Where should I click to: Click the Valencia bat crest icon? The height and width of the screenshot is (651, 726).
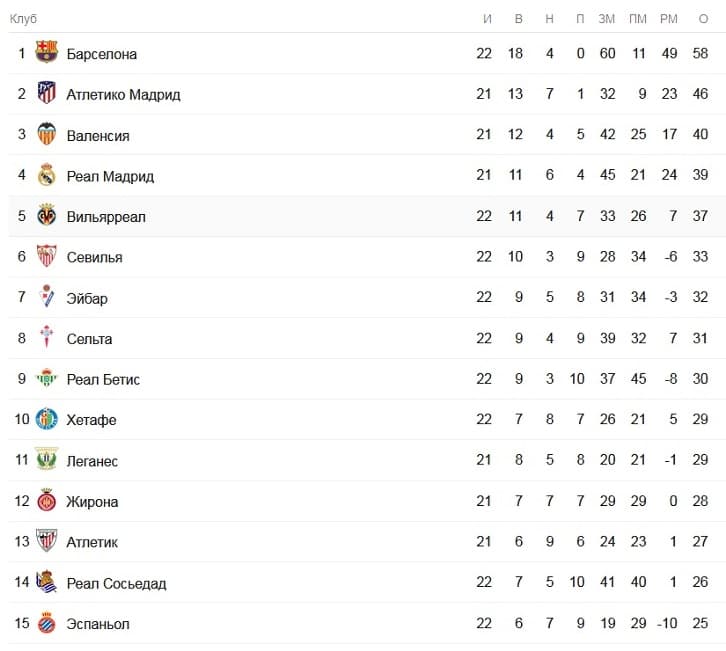[x=46, y=133]
